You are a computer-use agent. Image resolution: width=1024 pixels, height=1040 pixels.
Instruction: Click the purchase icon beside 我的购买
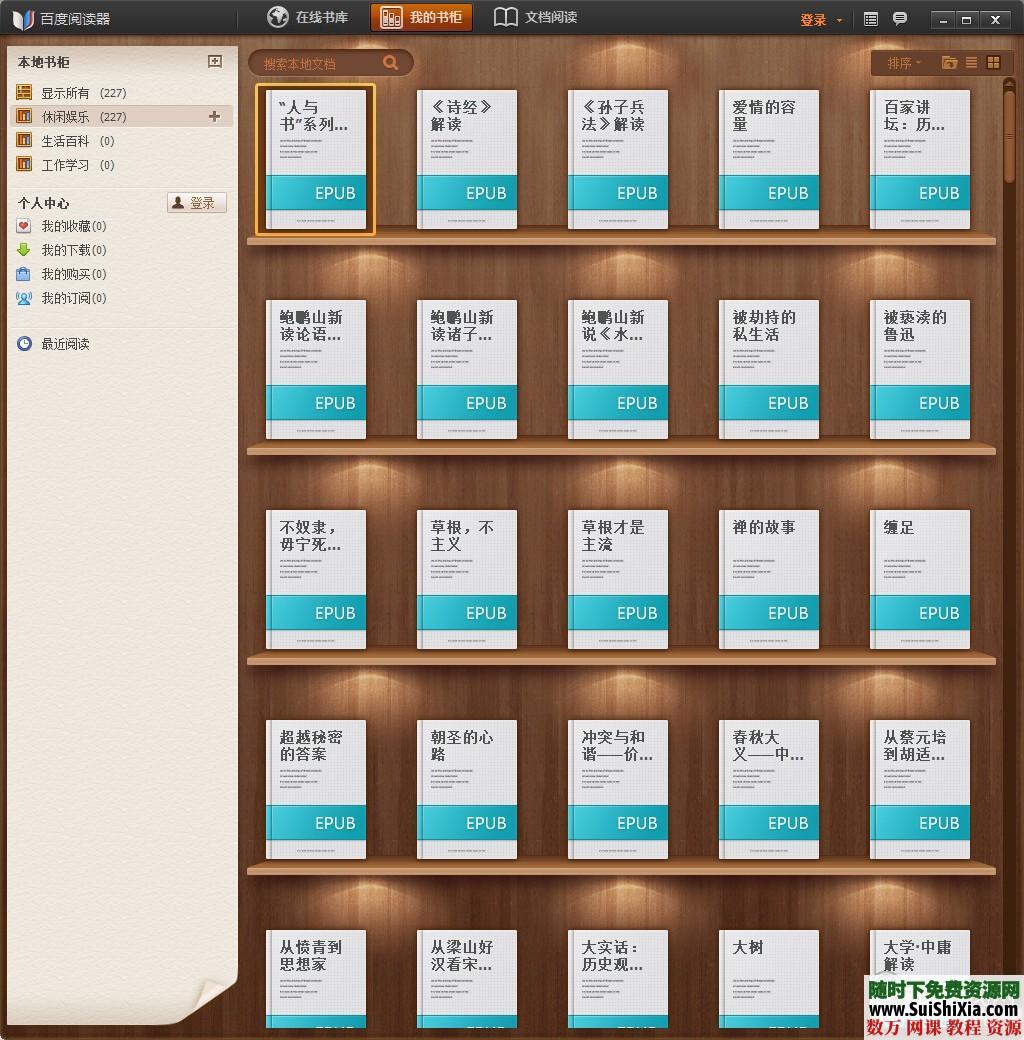22,274
